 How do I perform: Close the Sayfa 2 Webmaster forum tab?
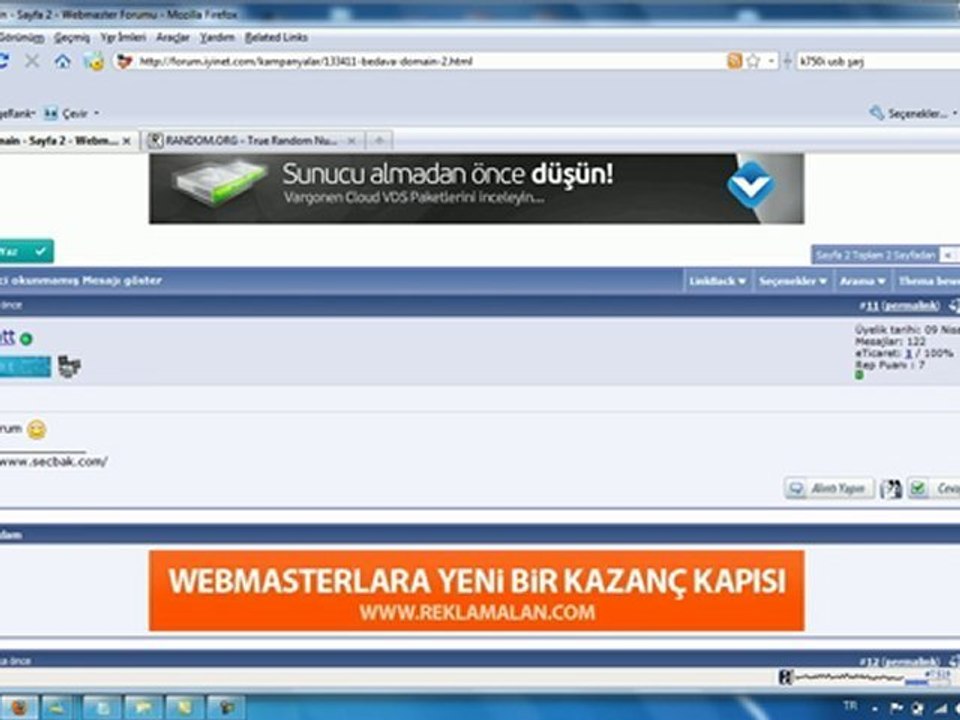[x=127, y=141]
